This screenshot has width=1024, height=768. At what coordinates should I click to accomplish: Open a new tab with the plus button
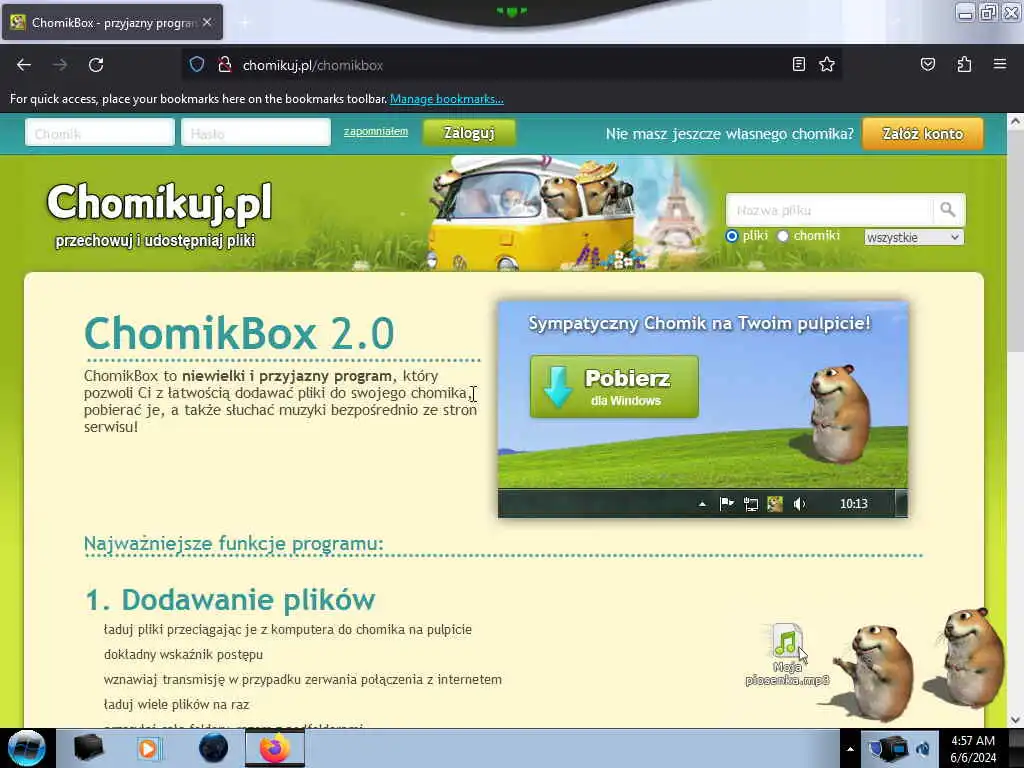pyautogui.click(x=245, y=23)
